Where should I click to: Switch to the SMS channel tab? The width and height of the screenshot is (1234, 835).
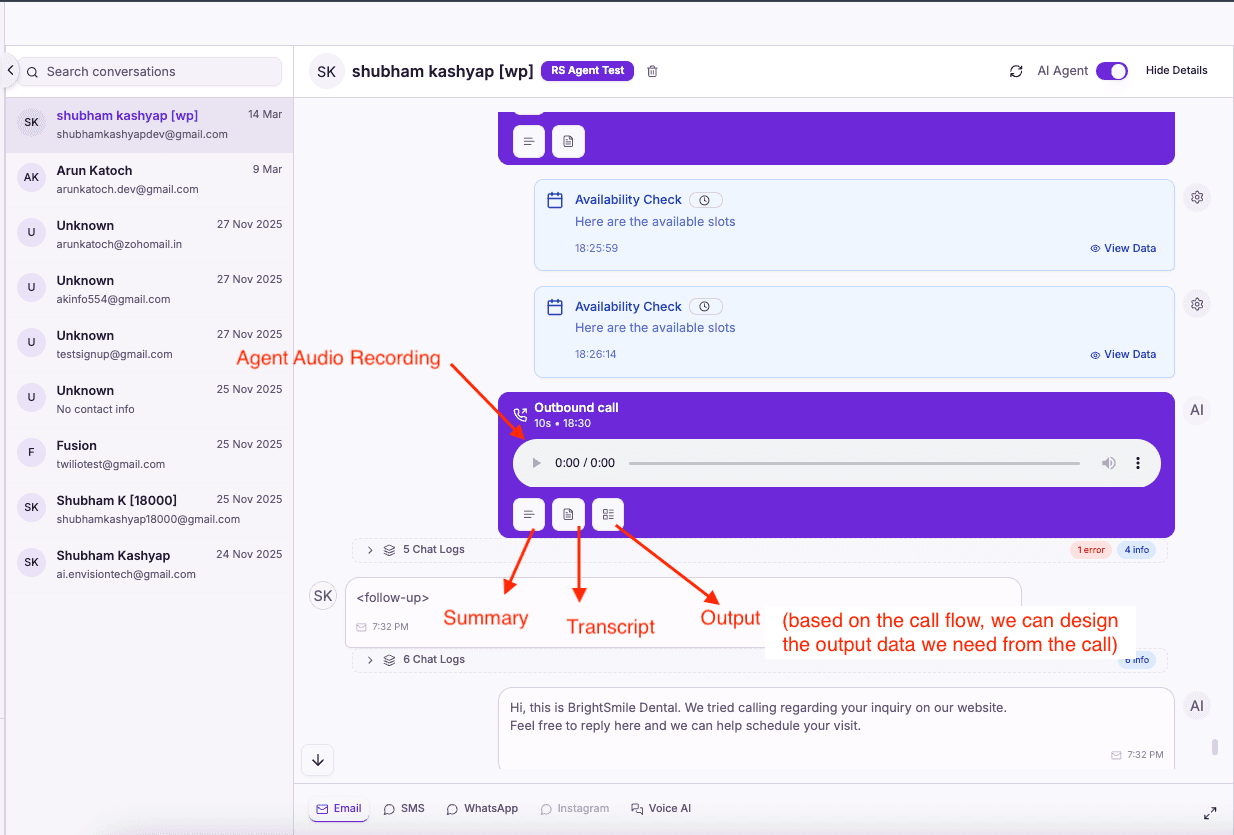pyautogui.click(x=404, y=808)
